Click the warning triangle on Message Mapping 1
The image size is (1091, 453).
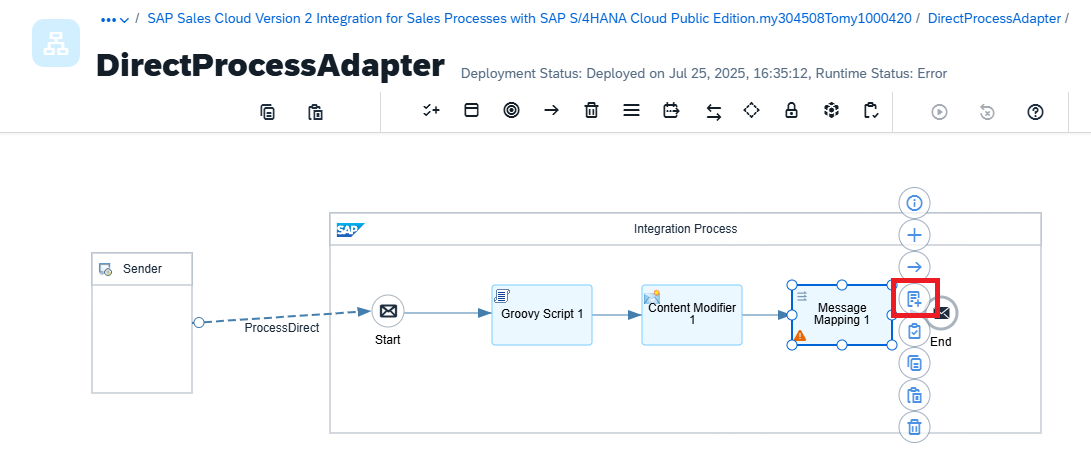[800, 335]
